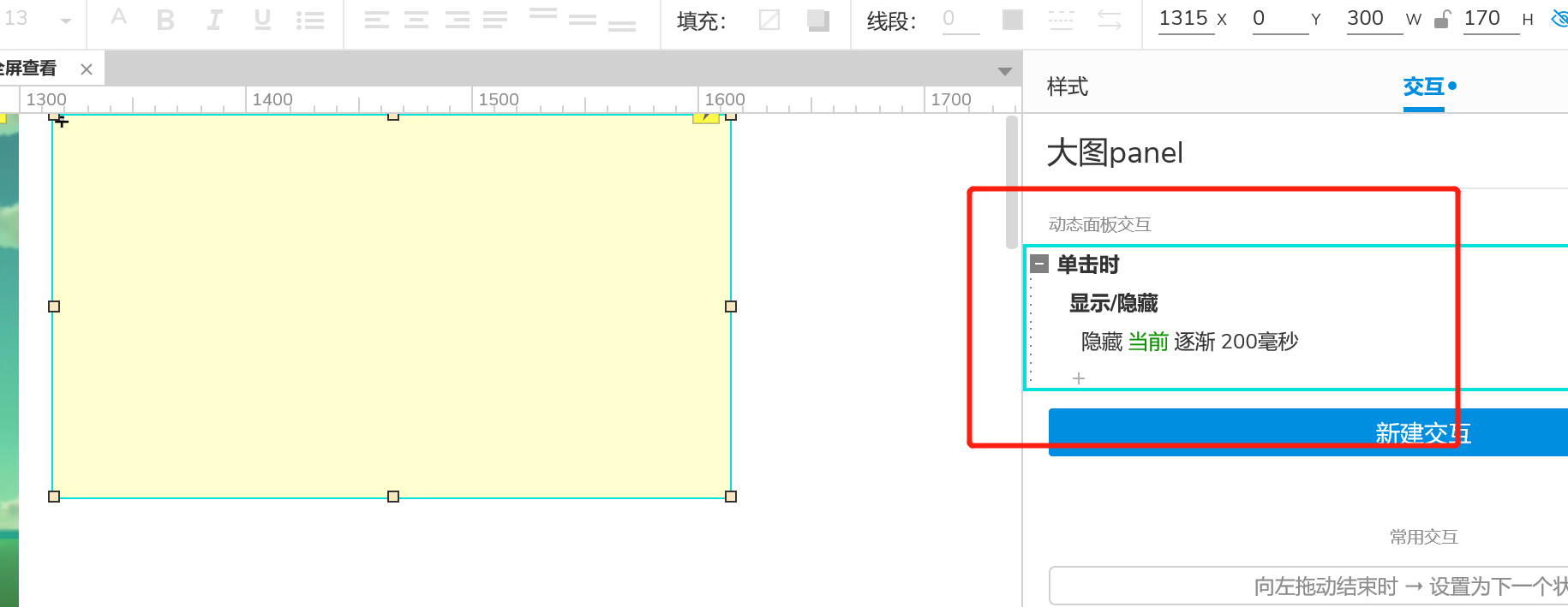Open the font size 13 dropdown
The width and height of the screenshot is (1568, 607).
click(x=66, y=20)
